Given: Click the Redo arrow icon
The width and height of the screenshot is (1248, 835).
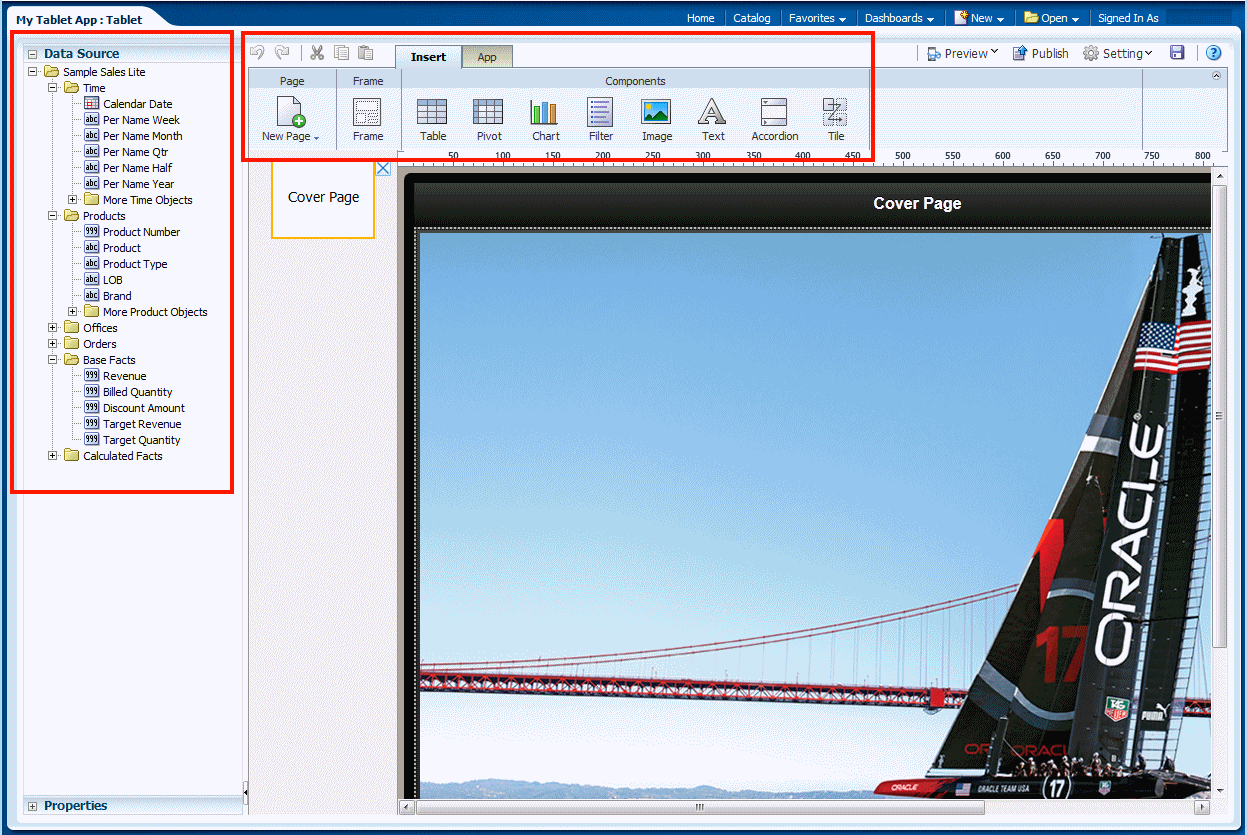Looking at the screenshot, I should coord(282,53).
